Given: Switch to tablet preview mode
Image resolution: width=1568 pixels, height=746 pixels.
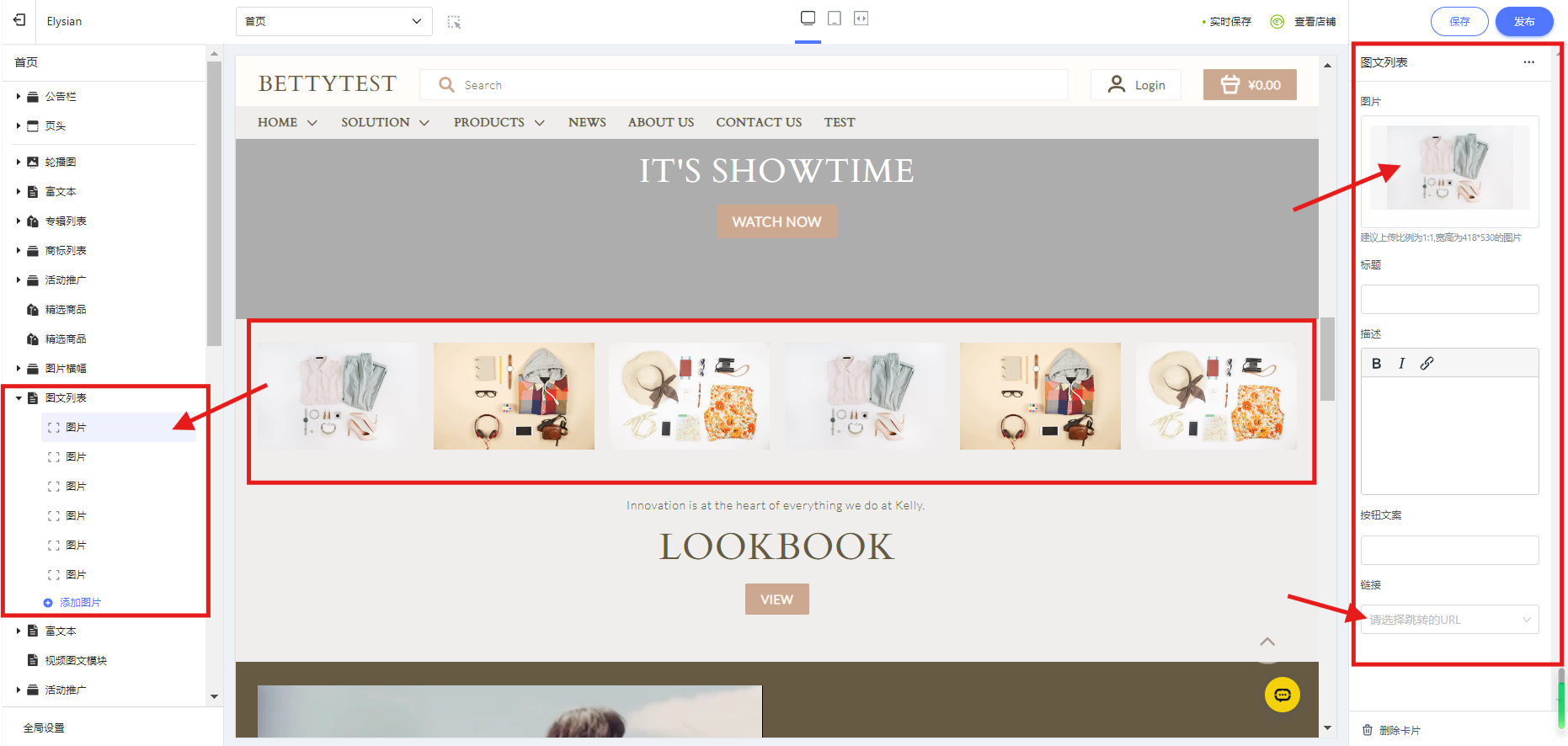Looking at the screenshot, I should click(x=835, y=19).
